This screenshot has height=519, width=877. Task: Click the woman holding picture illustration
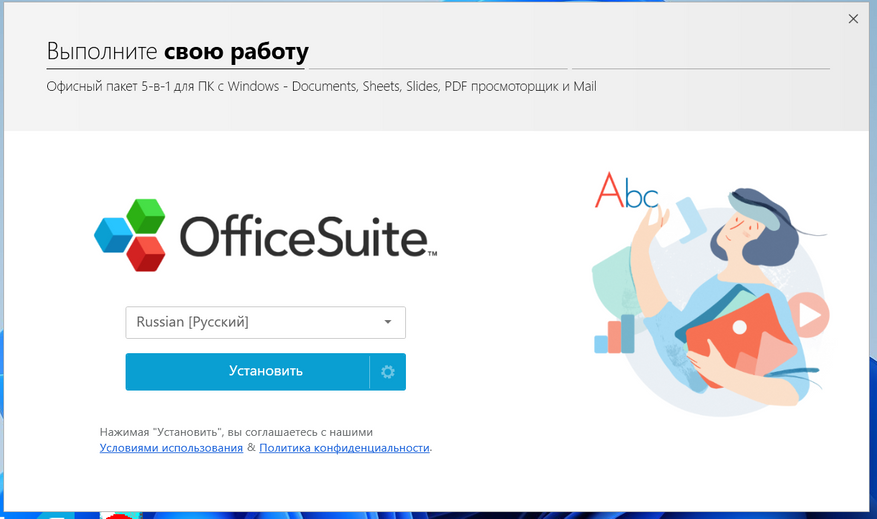coord(710,294)
